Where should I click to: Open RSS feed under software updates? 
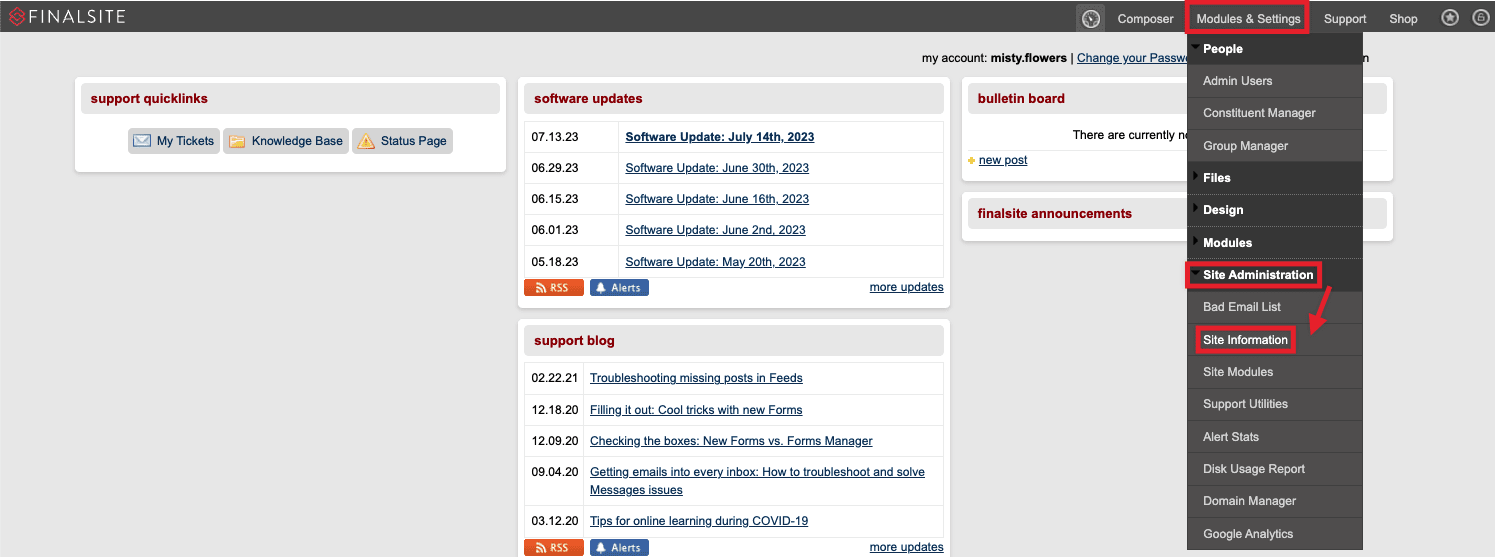554,288
